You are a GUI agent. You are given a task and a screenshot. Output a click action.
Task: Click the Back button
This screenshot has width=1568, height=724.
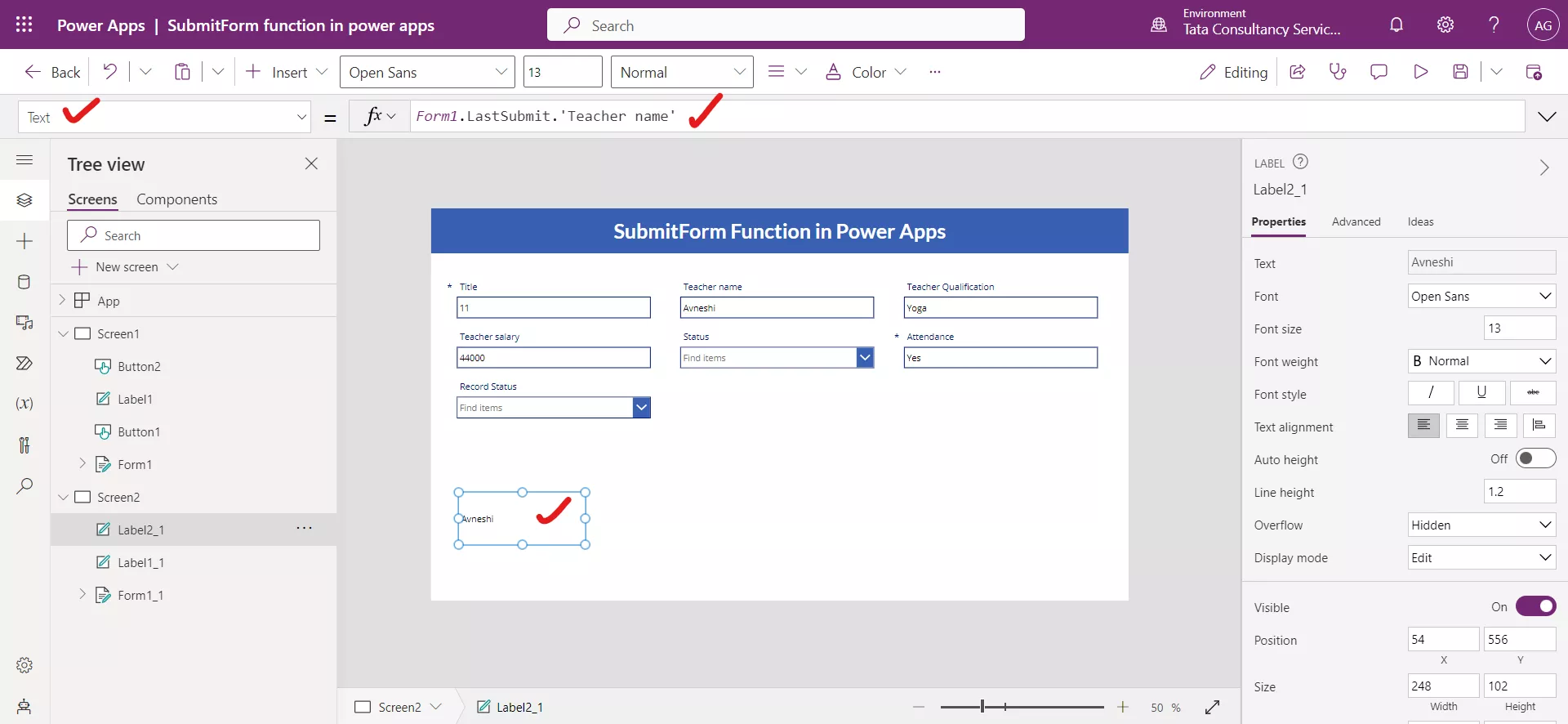point(52,72)
